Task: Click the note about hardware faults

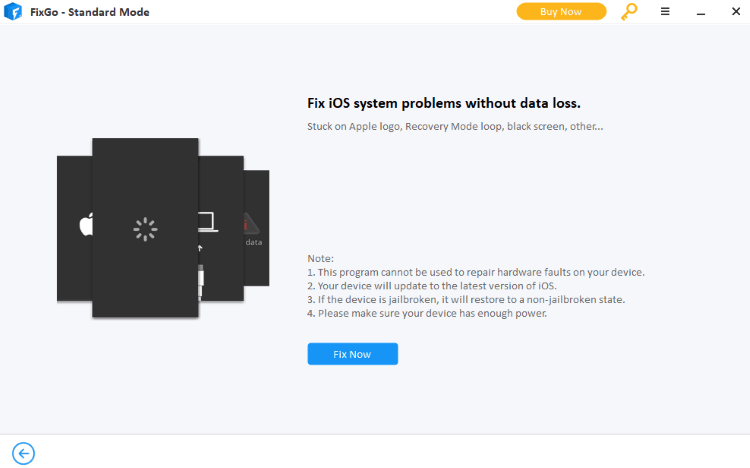Action: [476, 272]
